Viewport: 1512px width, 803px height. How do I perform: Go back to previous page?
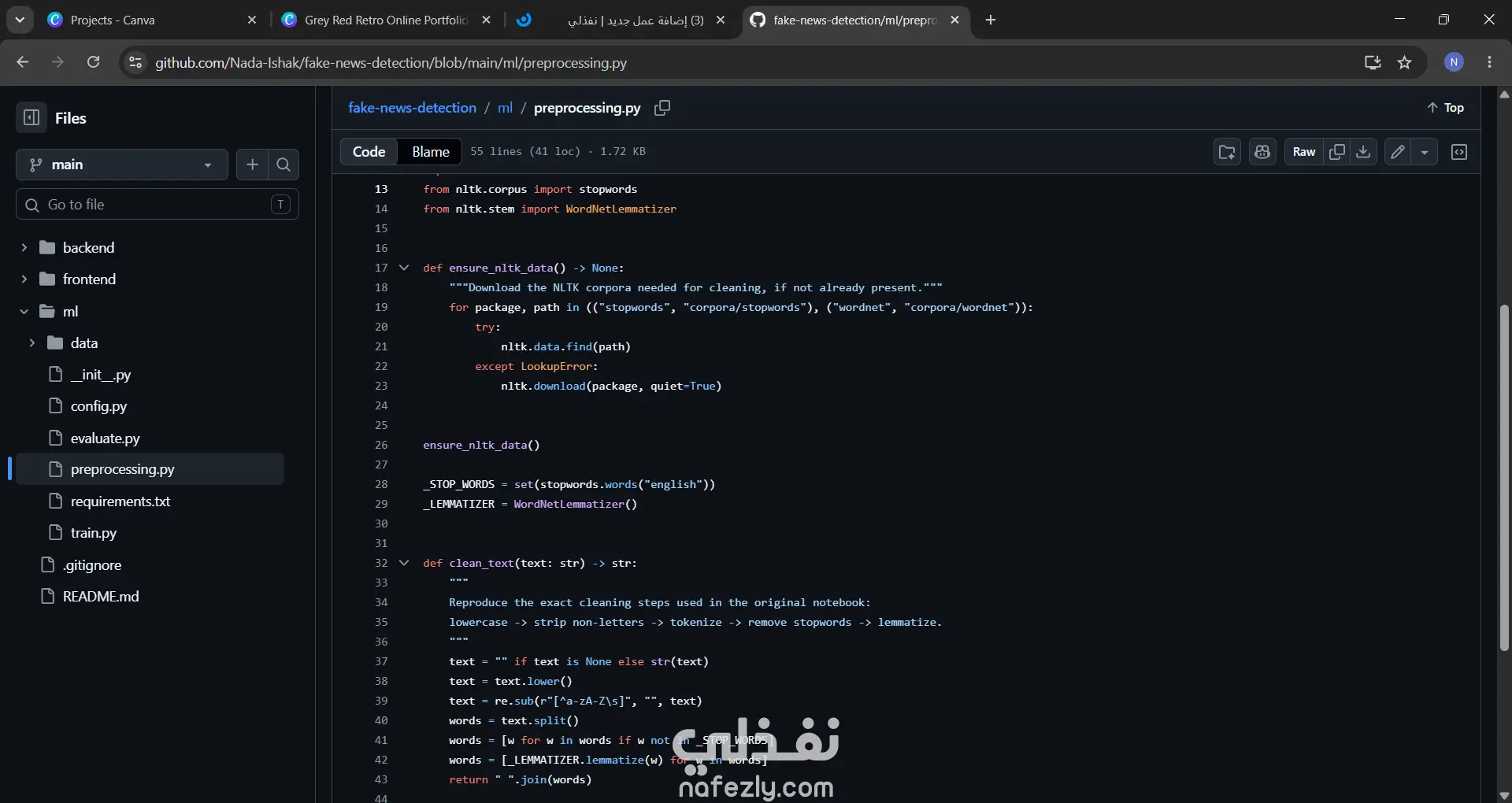tap(22, 62)
